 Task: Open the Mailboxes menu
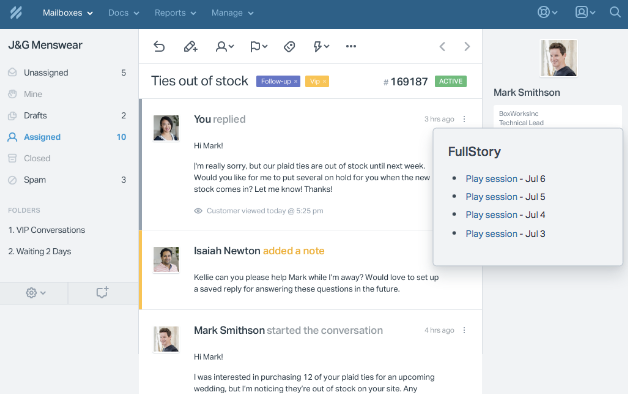point(67,13)
